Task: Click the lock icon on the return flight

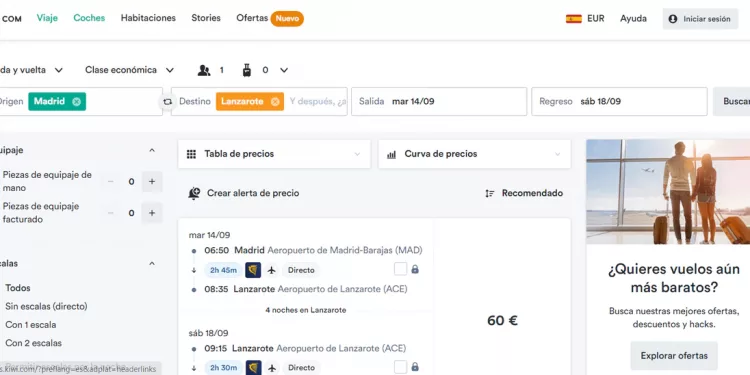Action: point(415,367)
